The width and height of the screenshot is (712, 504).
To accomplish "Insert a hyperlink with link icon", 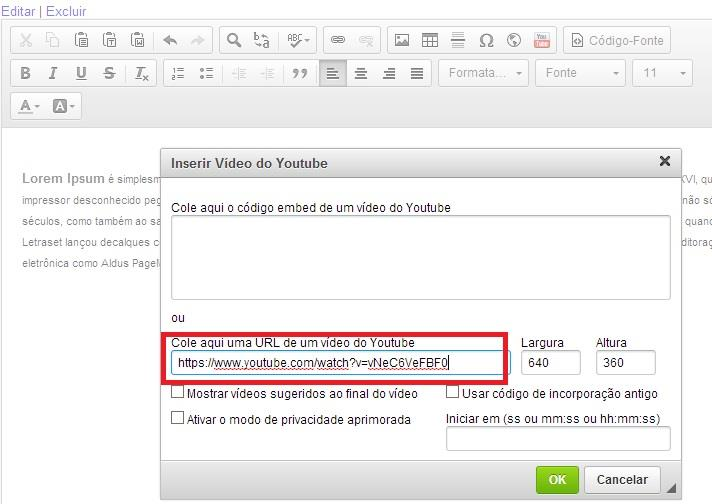I will [x=337, y=40].
